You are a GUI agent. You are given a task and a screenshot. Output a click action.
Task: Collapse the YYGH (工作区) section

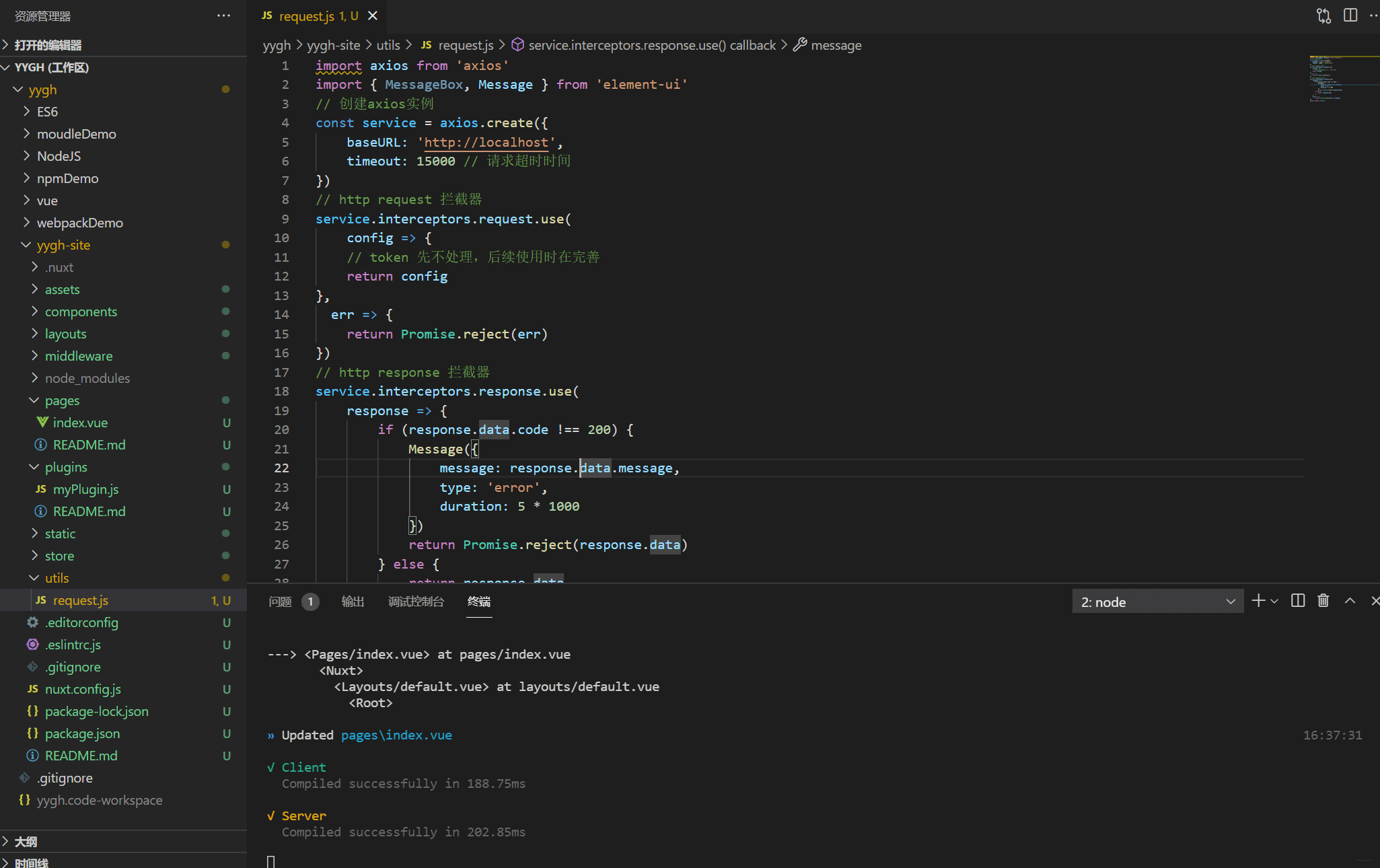click(x=123, y=67)
